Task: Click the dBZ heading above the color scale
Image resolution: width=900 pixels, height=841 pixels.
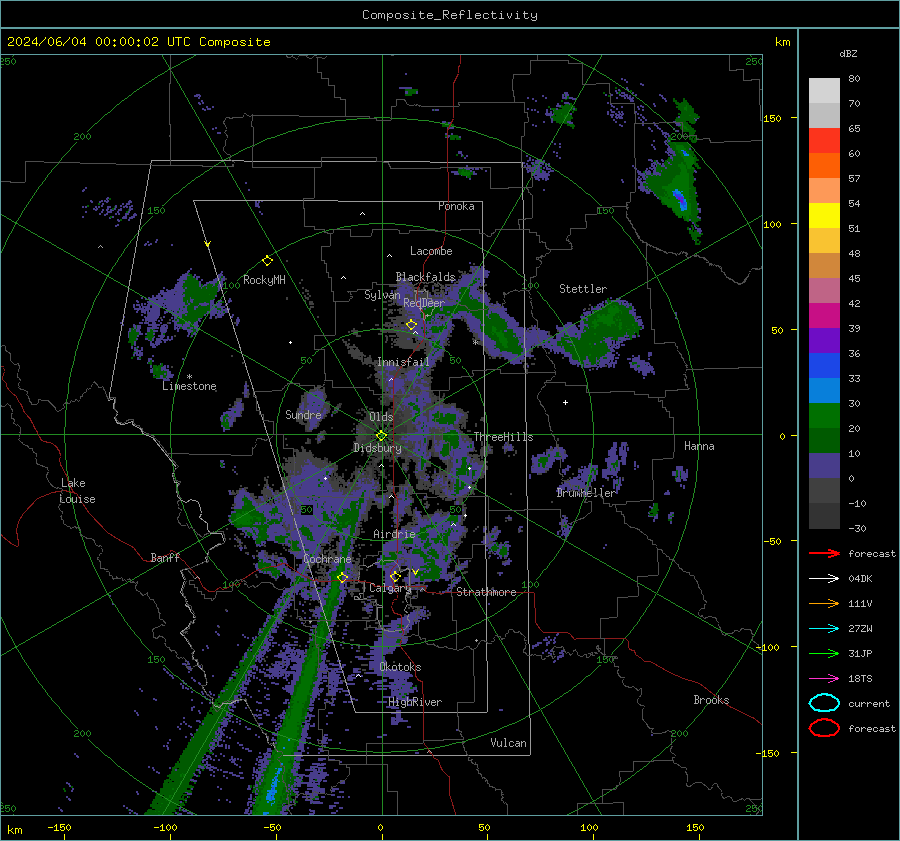Action: point(848,53)
